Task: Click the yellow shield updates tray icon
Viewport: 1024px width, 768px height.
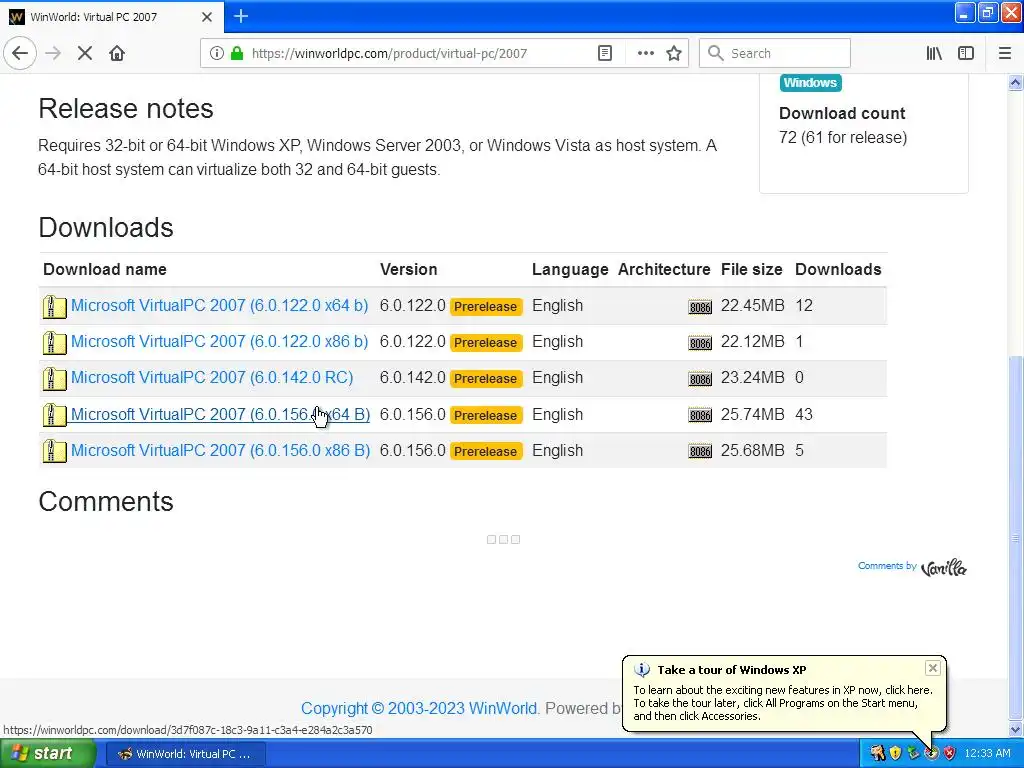Action: tap(895, 754)
